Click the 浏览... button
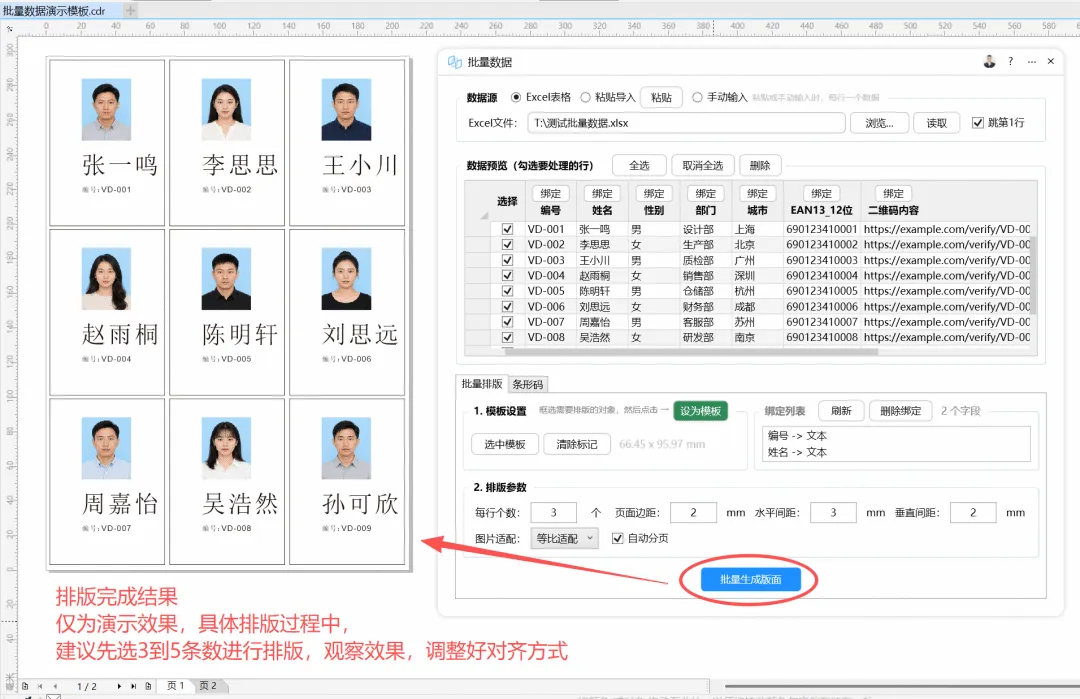This screenshot has width=1080, height=699. coord(880,123)
